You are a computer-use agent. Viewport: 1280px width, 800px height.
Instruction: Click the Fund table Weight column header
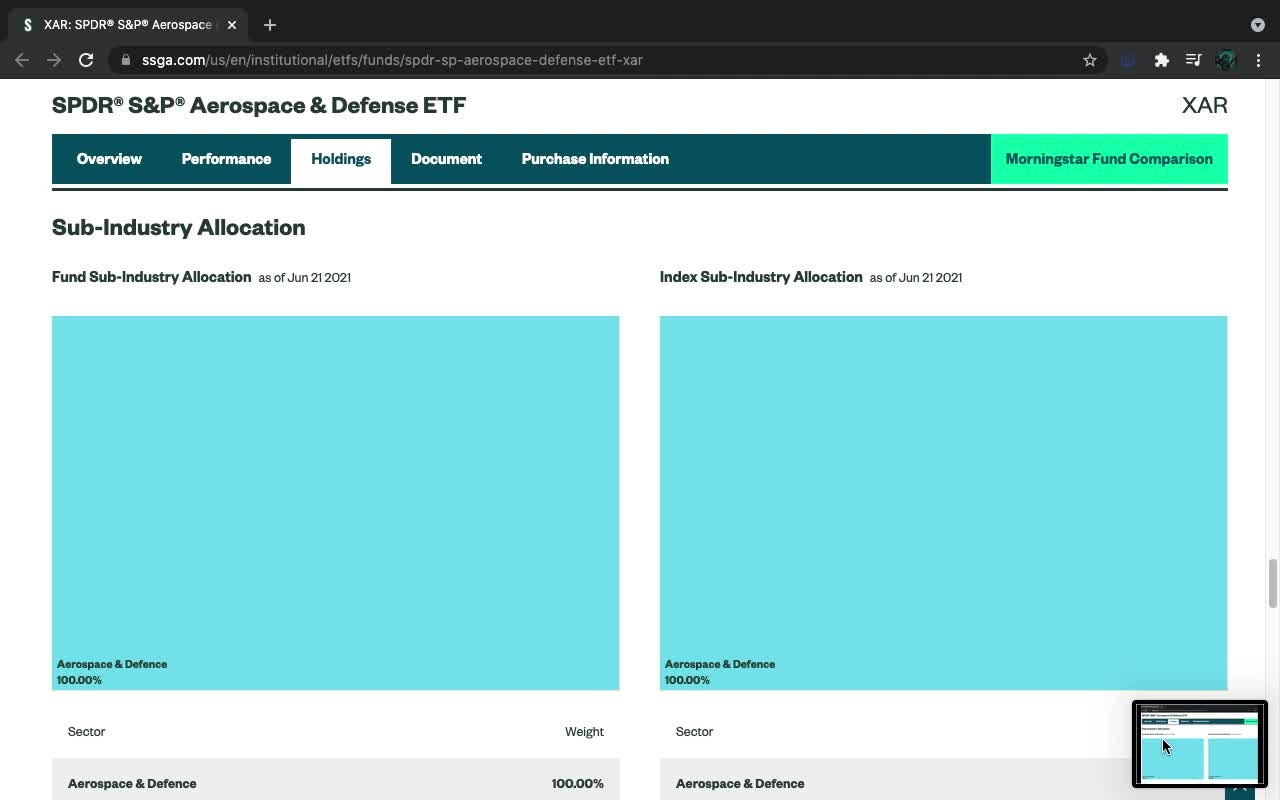[584, 732]
